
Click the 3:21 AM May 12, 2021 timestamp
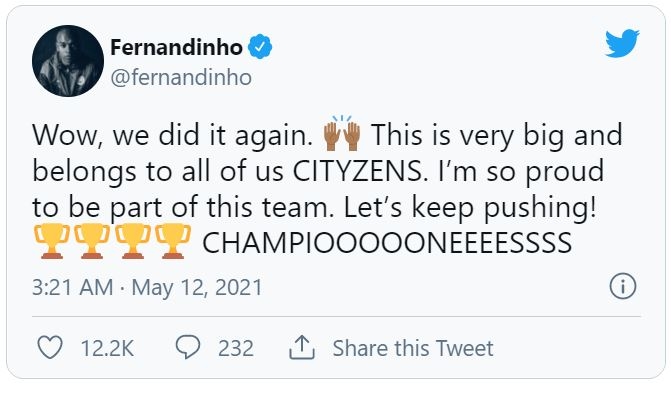[147, 287]
